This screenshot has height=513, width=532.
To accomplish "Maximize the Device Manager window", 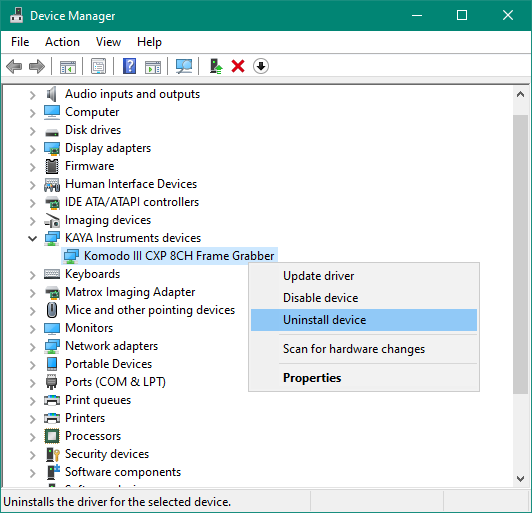I will (462, 15).
